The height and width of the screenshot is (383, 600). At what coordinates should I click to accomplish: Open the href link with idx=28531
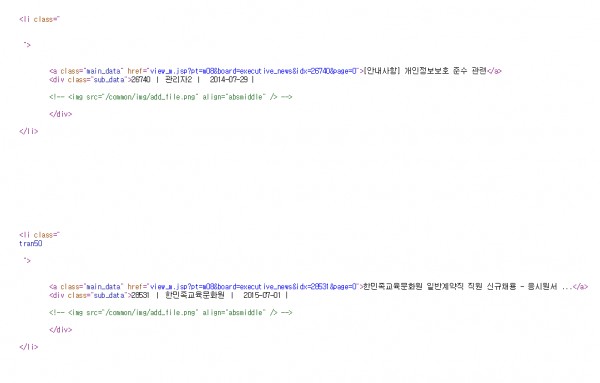(x=254, y=287)
